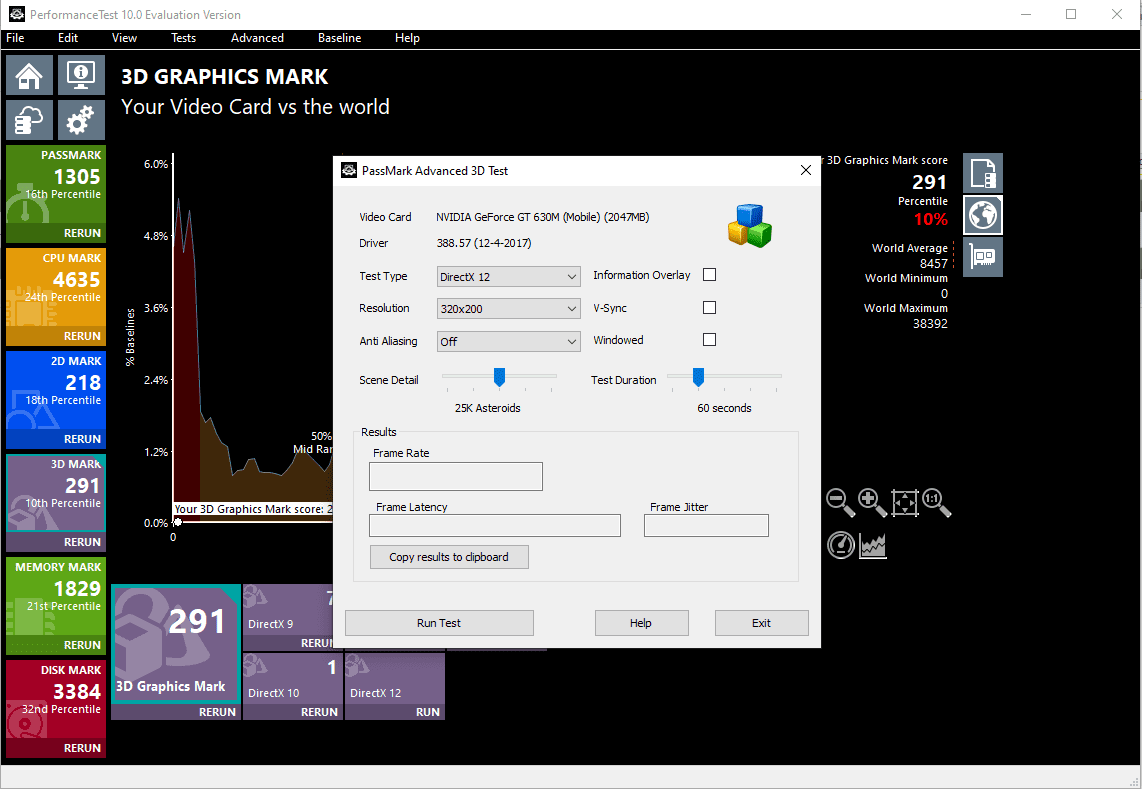Rerun the 3D Graphics Mark tile
The height and width of the screenshot is (789, 1142).
tap(217, 712)
